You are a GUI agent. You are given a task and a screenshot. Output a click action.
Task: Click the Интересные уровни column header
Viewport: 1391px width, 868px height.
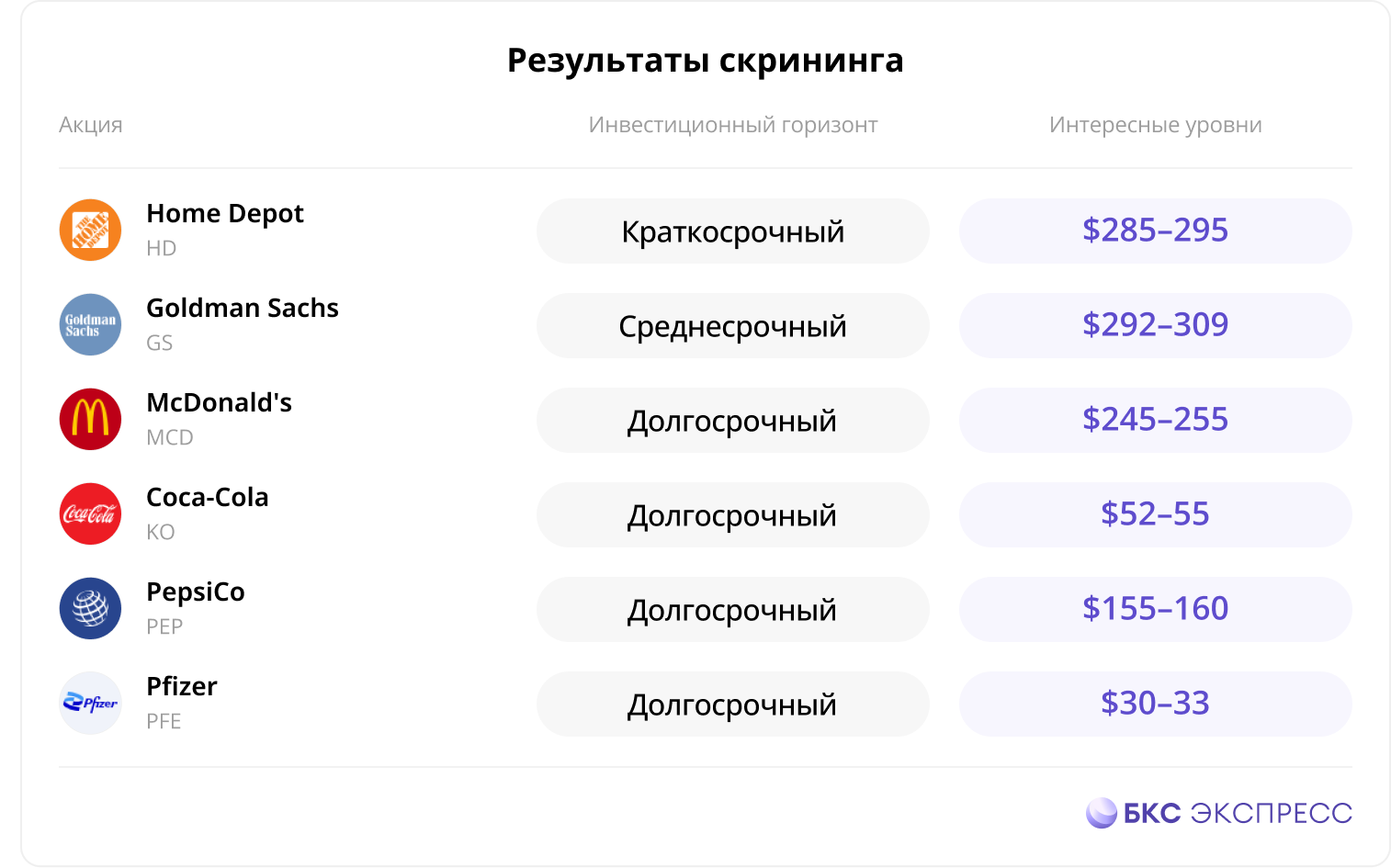(x=1155, y=125)
